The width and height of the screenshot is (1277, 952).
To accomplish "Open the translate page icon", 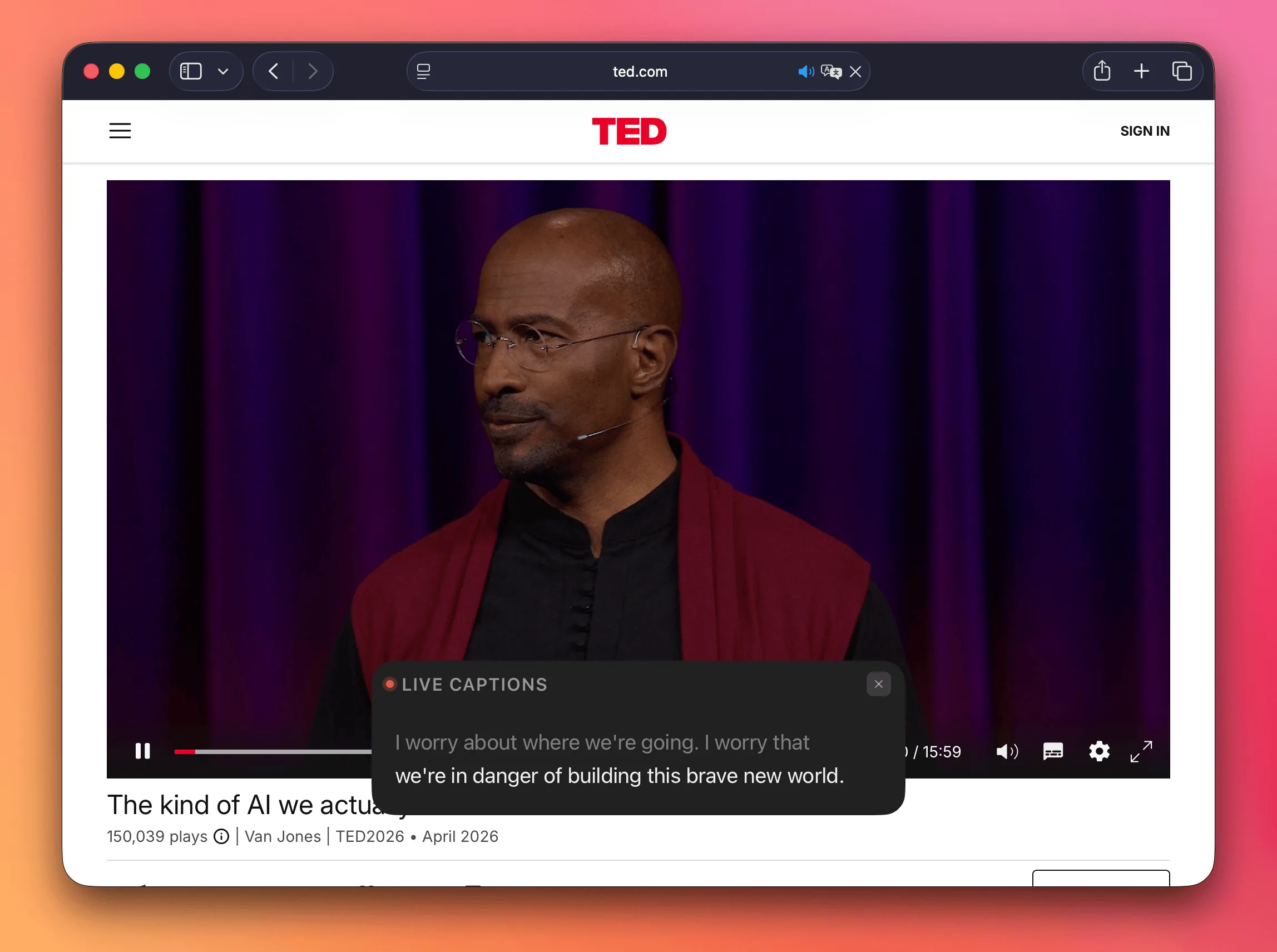I will click(x=831, y=72).
